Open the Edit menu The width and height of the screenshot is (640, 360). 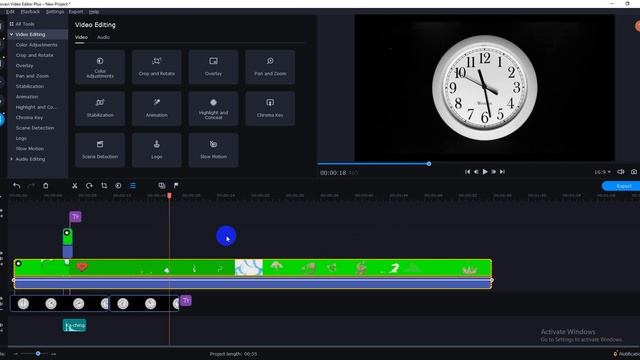point(10,12)
